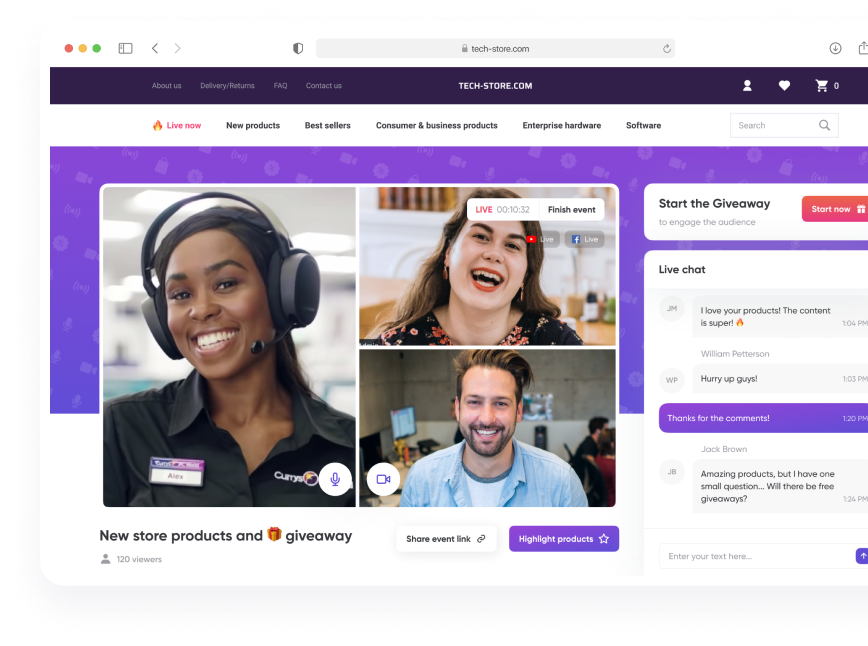868x646 pixels.
Task: Click the Highlight products button
Action: coord(564,539)
